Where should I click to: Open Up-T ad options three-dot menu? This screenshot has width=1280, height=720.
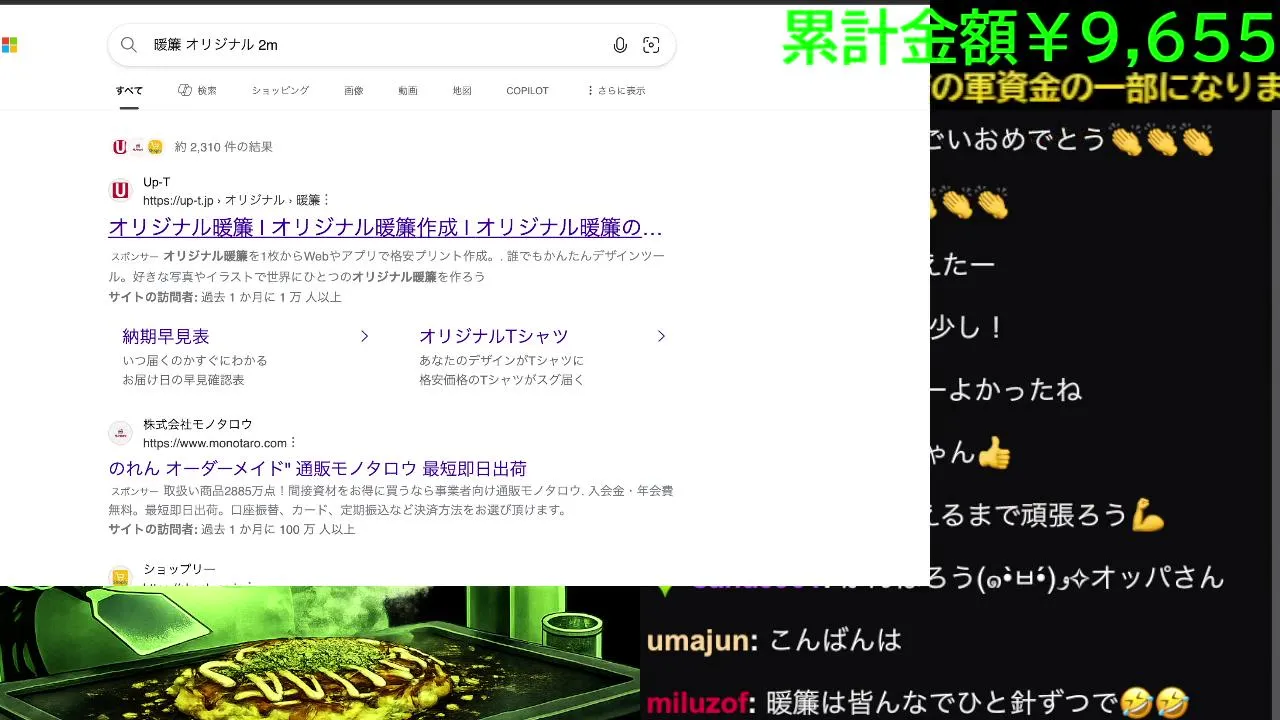(327, 200)
